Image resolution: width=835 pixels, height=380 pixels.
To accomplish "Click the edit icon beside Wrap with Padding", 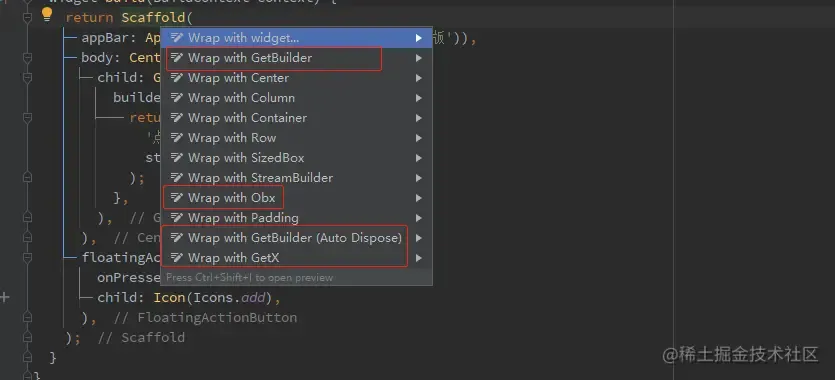I will click(x=177, y=218).
